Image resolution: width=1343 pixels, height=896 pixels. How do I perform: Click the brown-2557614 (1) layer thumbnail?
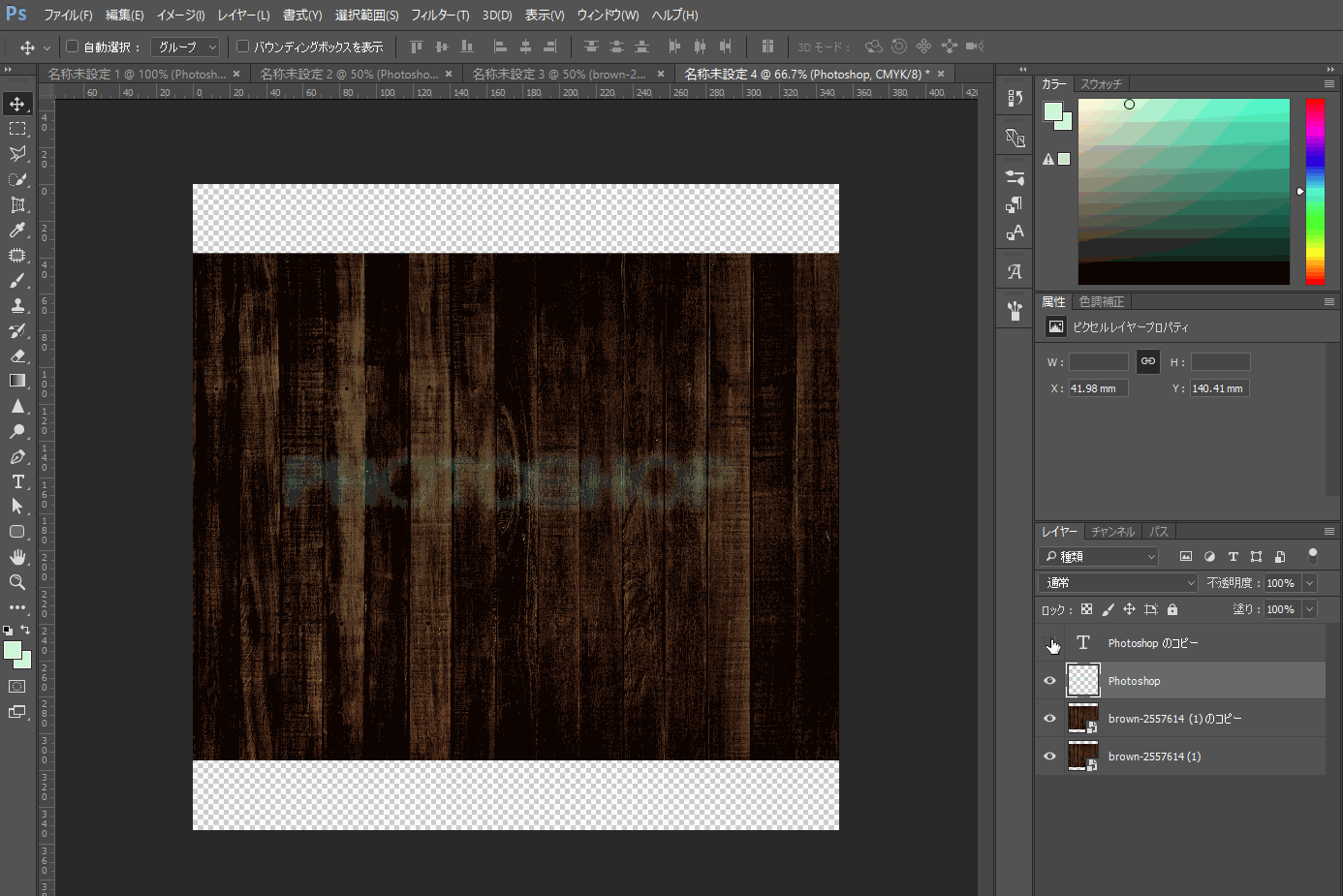(1082, 757)
